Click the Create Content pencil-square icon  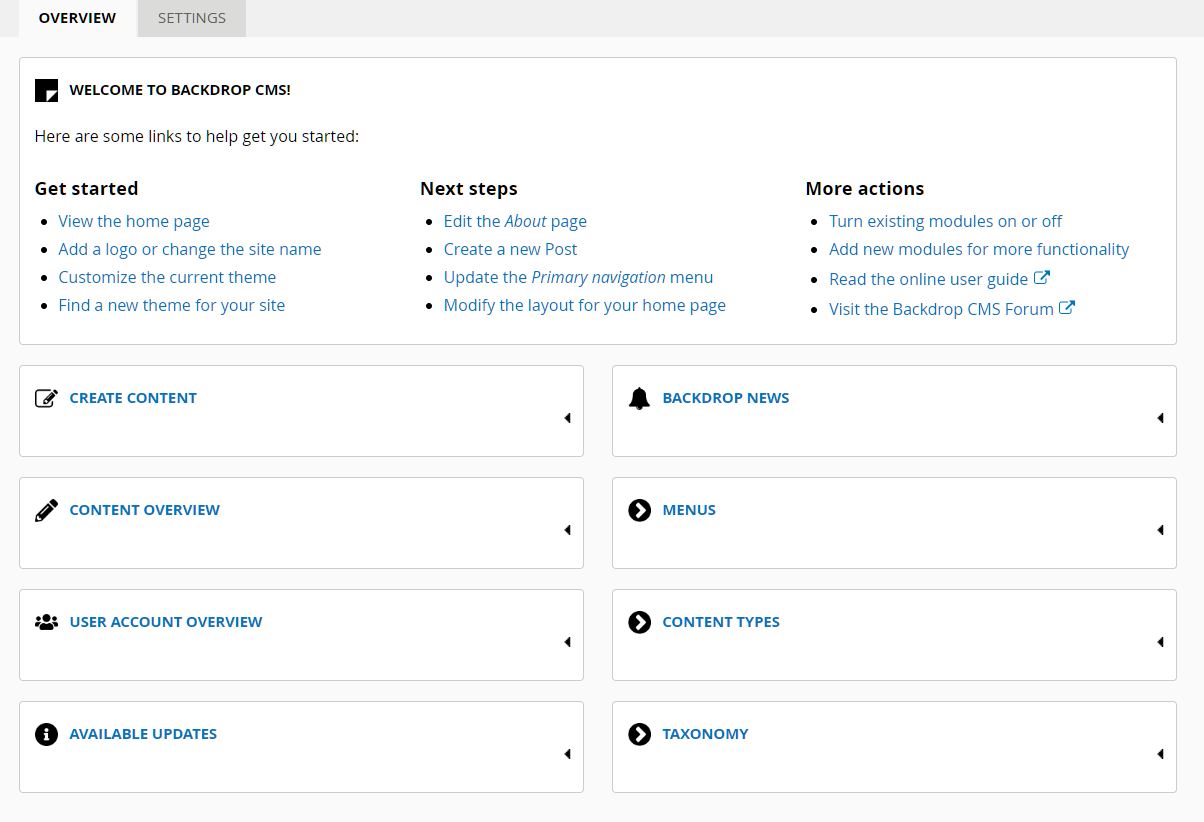[x=46, y=398]
